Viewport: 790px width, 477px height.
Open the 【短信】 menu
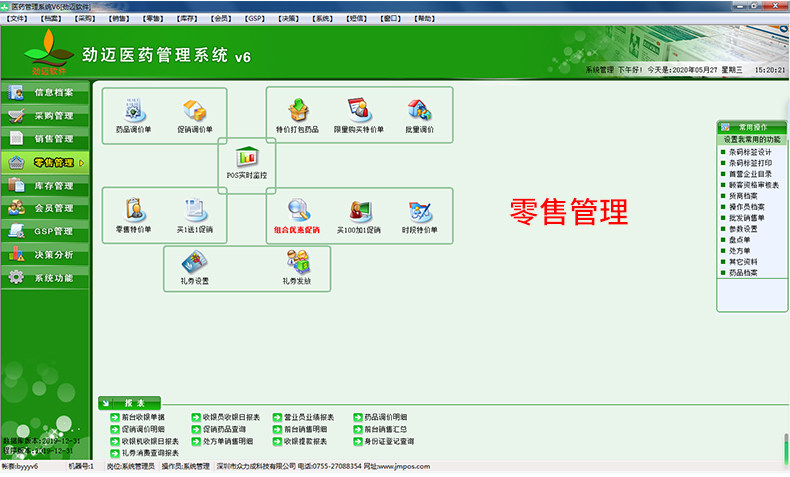coord(357,19)
